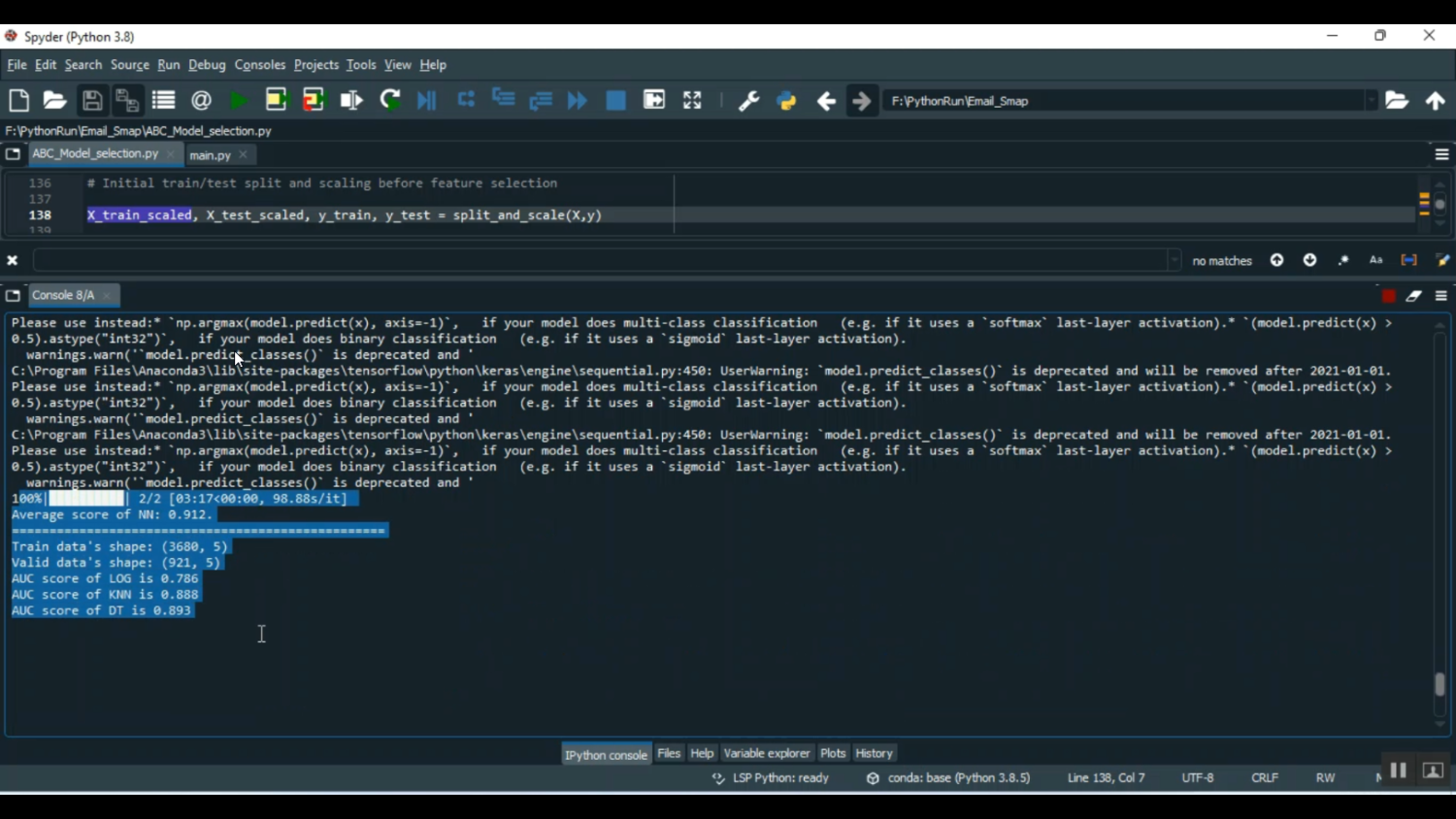Show the Plots pane
The height and width of the screenshot is (819, 1456).
click(x=833, y=754)
